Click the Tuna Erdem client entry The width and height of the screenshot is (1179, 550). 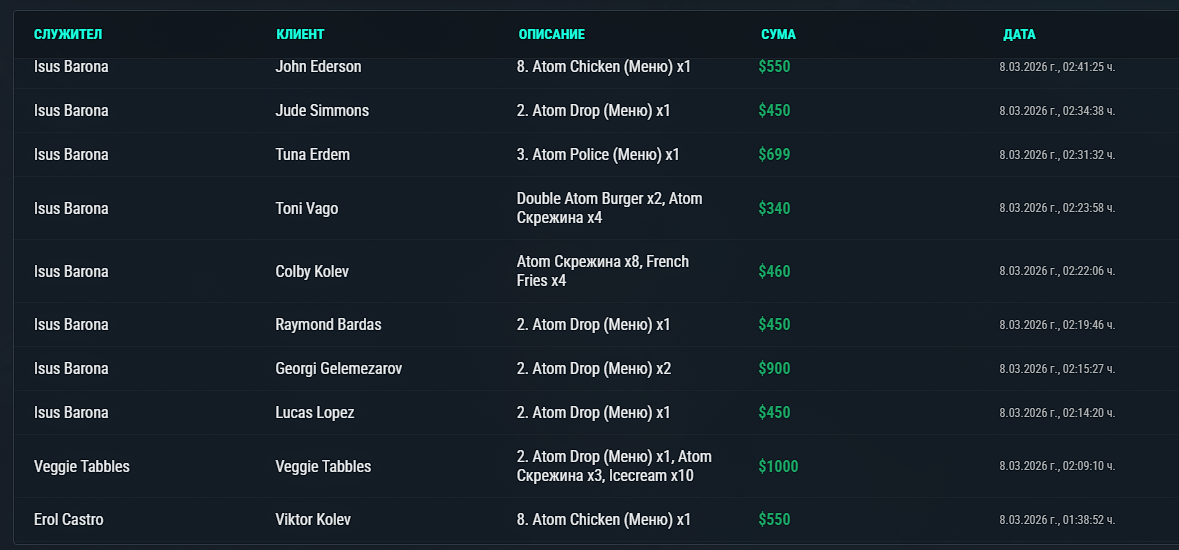coord(312,154)
